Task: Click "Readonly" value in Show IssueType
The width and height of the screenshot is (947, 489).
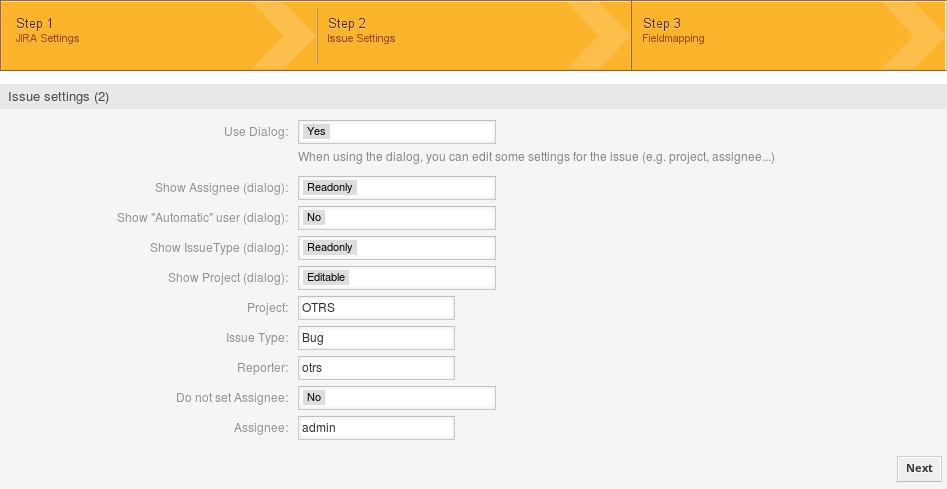Action: tap(330, 248)
